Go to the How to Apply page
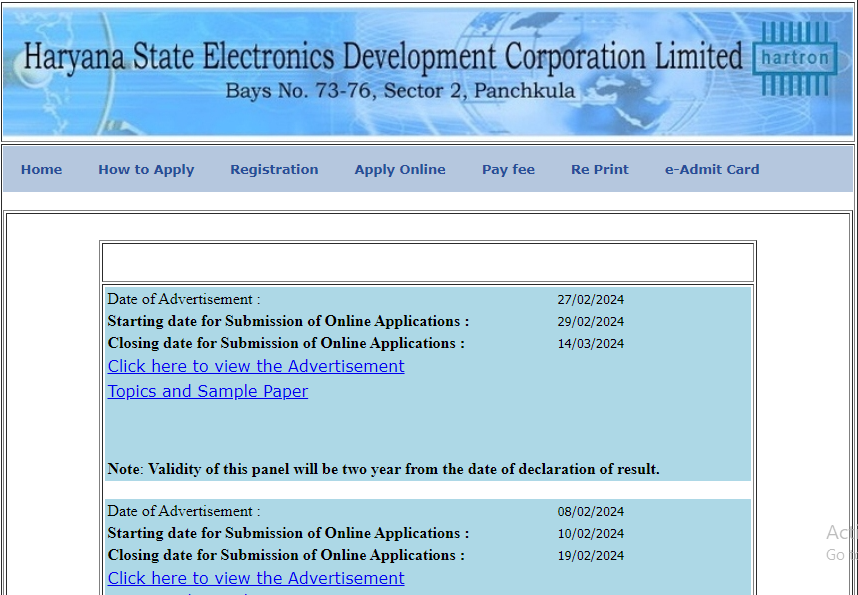Screen dimensions: 858x595 click(x=146, y=170)
